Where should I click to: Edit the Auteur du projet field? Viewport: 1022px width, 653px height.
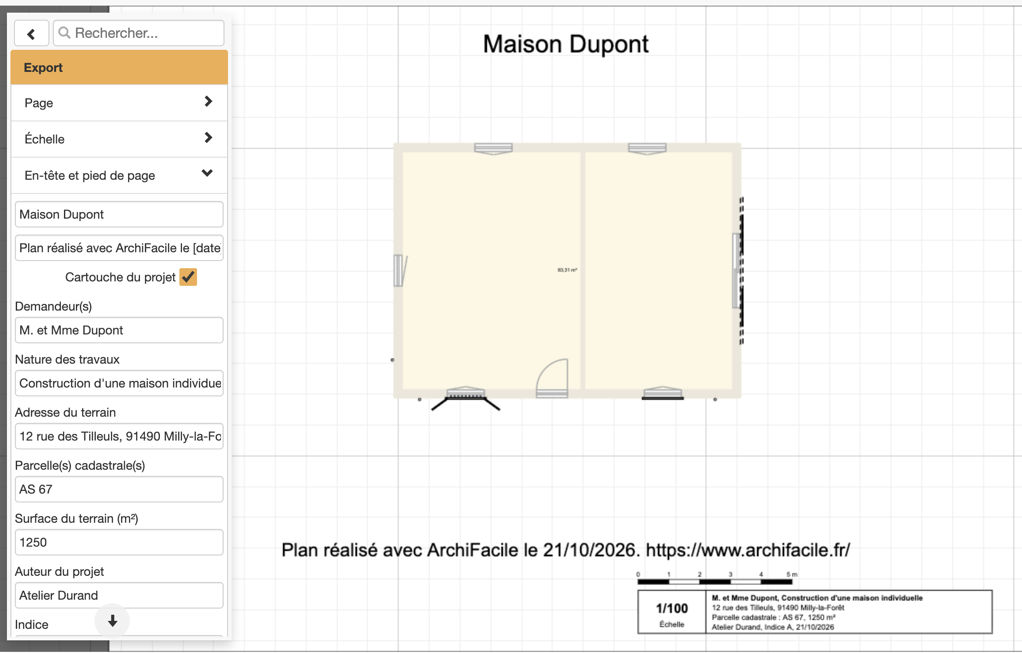click(119, 596)
